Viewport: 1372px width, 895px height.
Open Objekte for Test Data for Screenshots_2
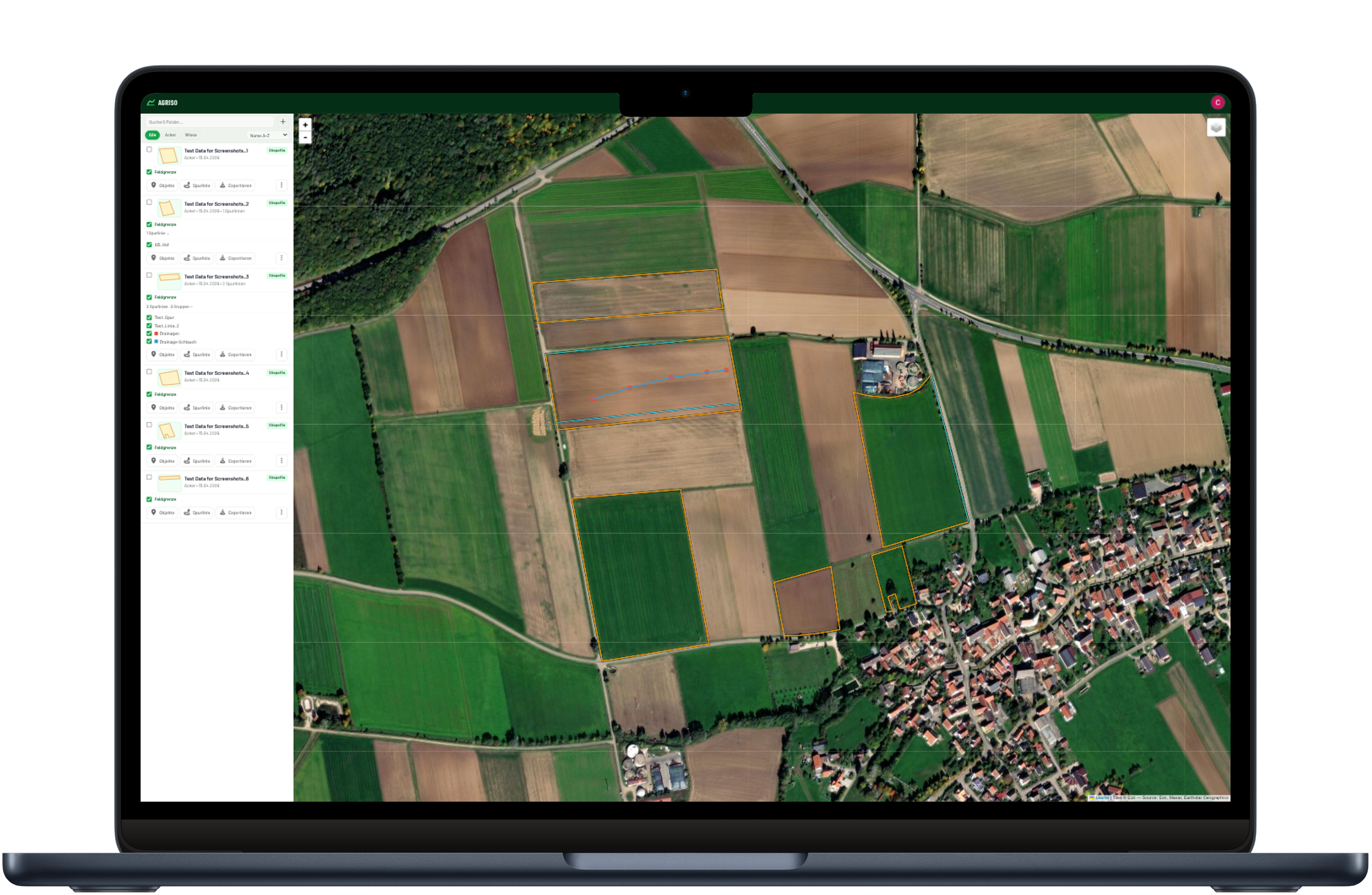tap(163, 258)
